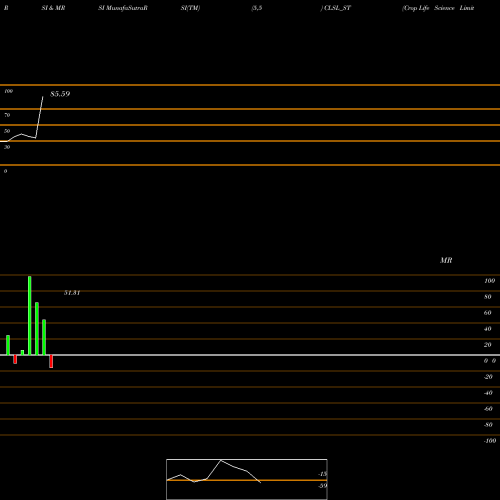
Task: Click the SI & MR header text
Action: point(53,8)
